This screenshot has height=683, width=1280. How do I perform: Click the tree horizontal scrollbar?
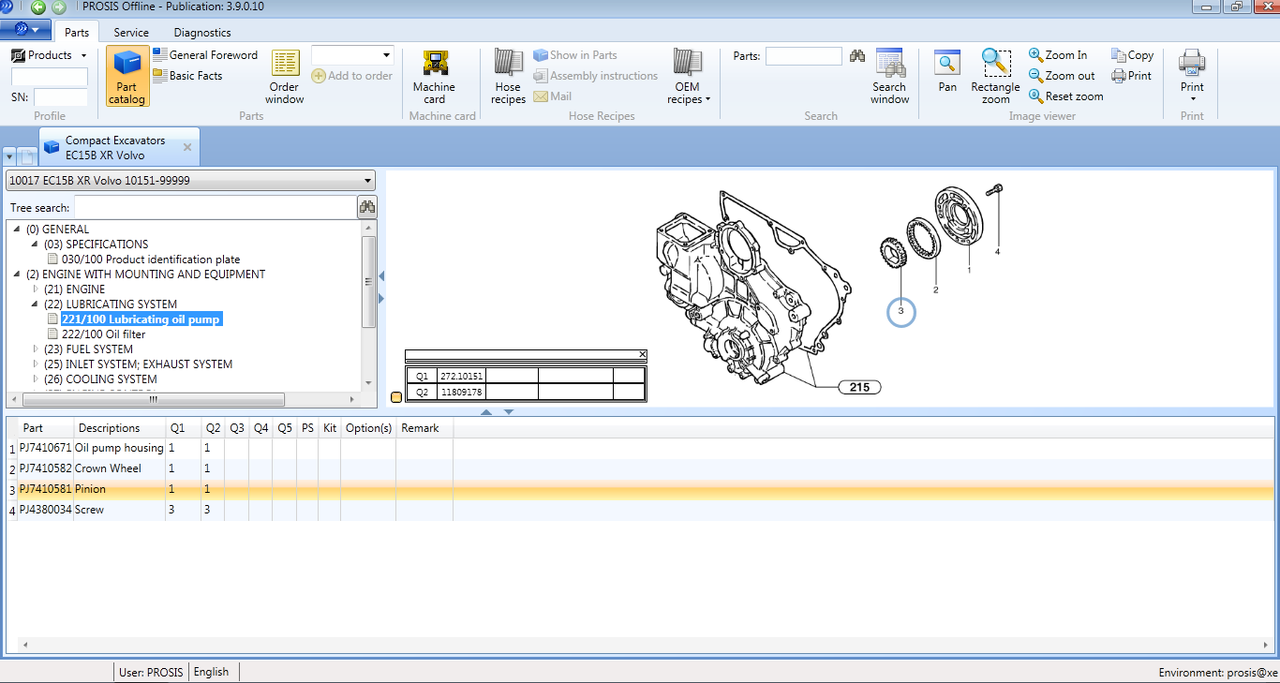click(152, 399)
